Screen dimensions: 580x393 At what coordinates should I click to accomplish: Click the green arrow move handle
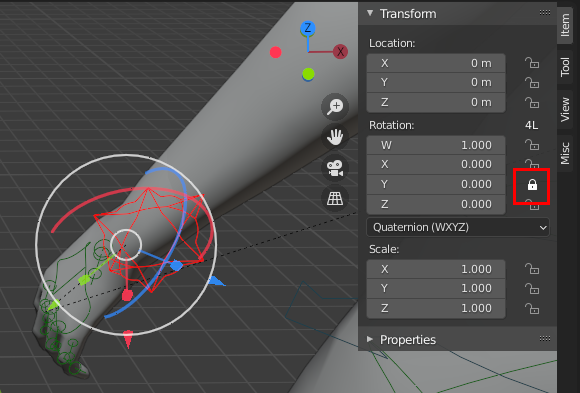(x=54, y=305)
